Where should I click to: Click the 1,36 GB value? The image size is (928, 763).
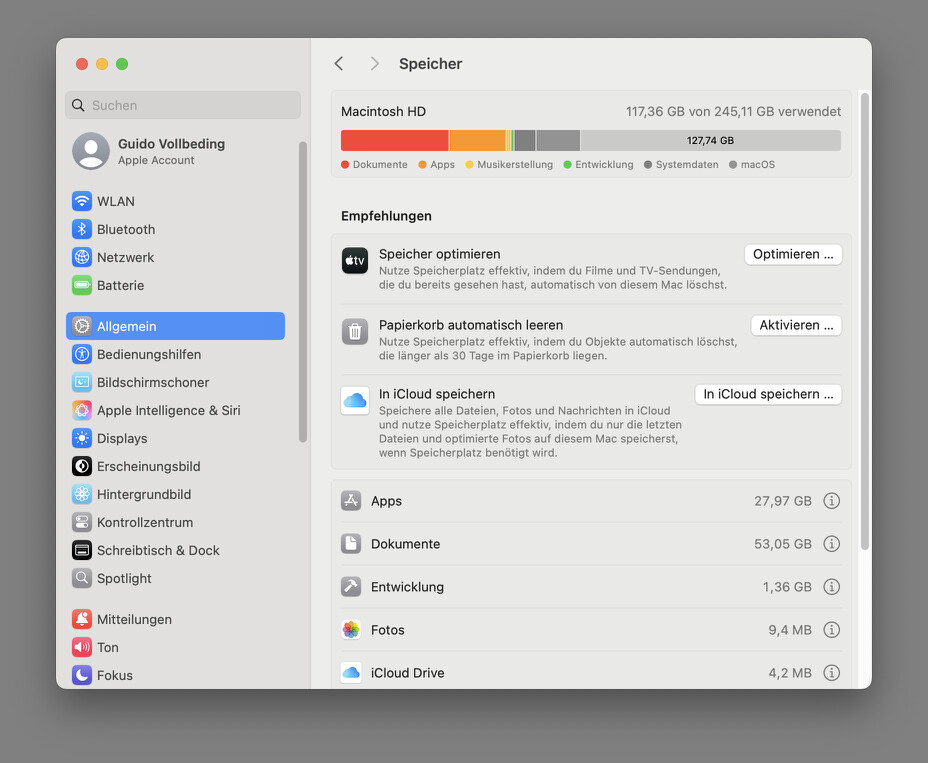click(x=787, y=587)
